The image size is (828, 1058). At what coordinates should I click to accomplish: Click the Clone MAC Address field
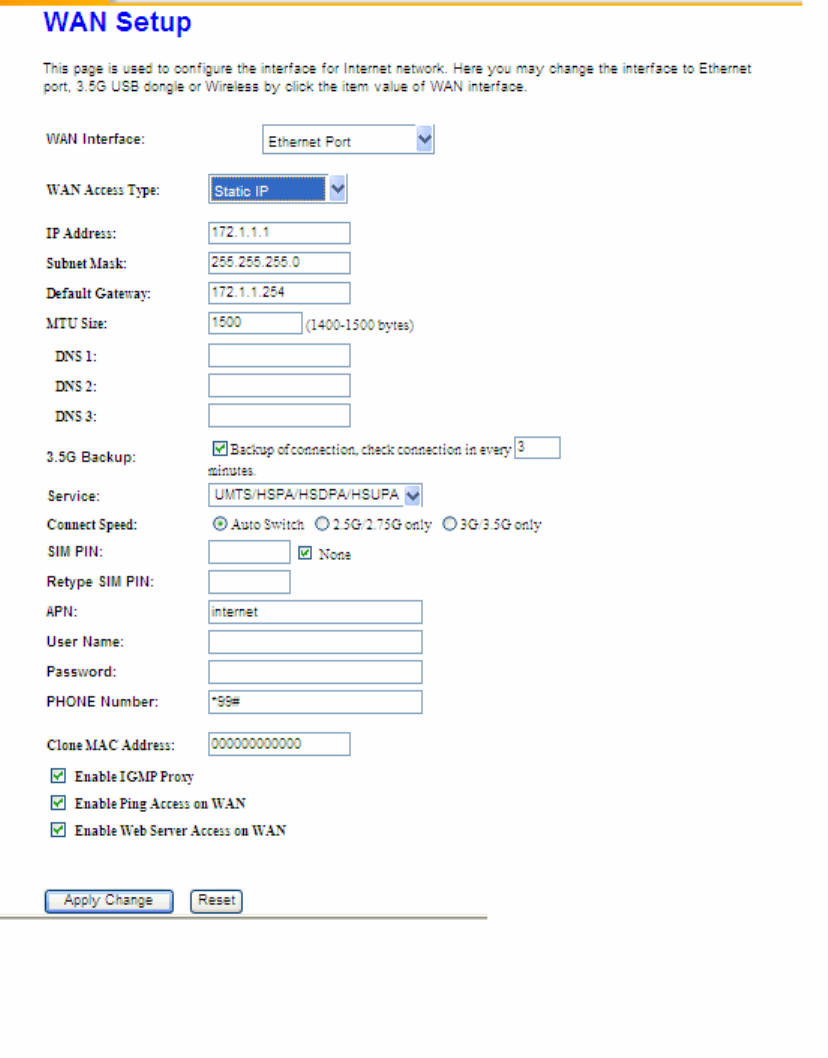click(279, 744)
